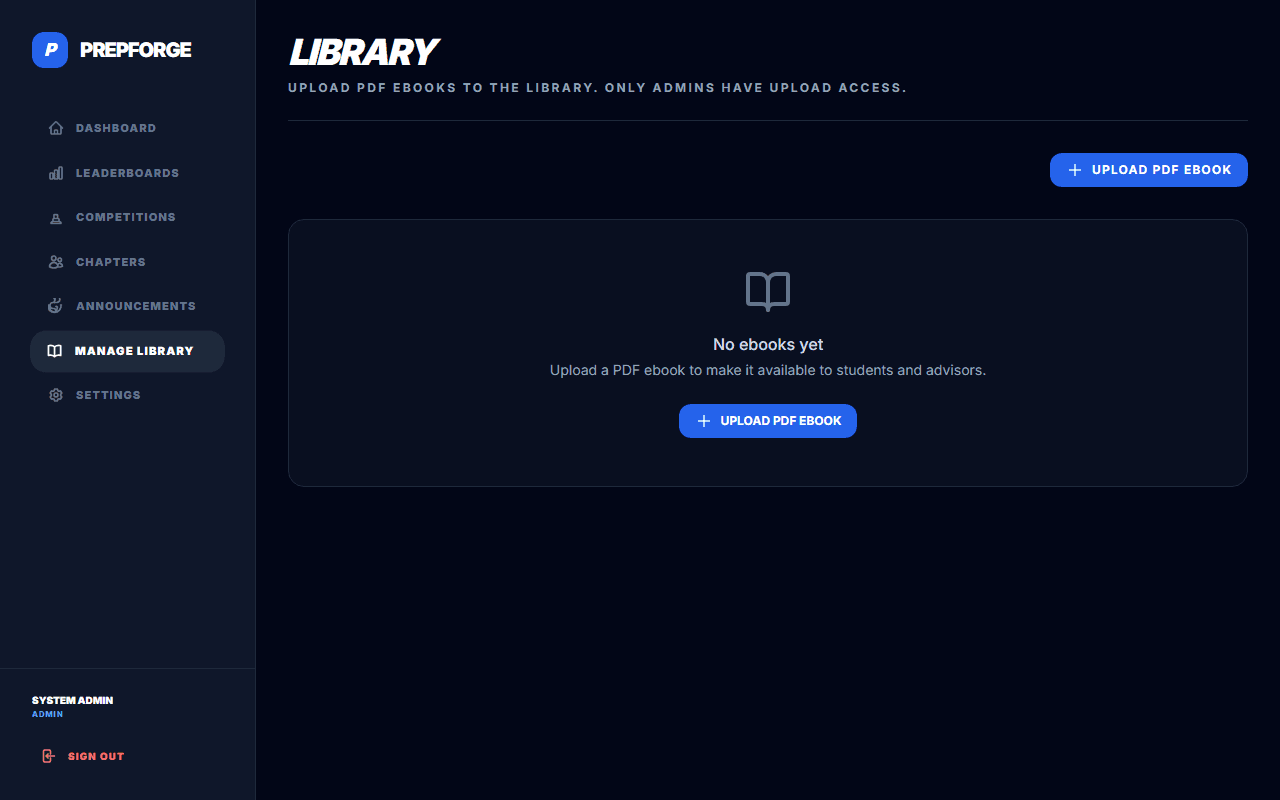Navigate to the Leaderboards section

127,172
